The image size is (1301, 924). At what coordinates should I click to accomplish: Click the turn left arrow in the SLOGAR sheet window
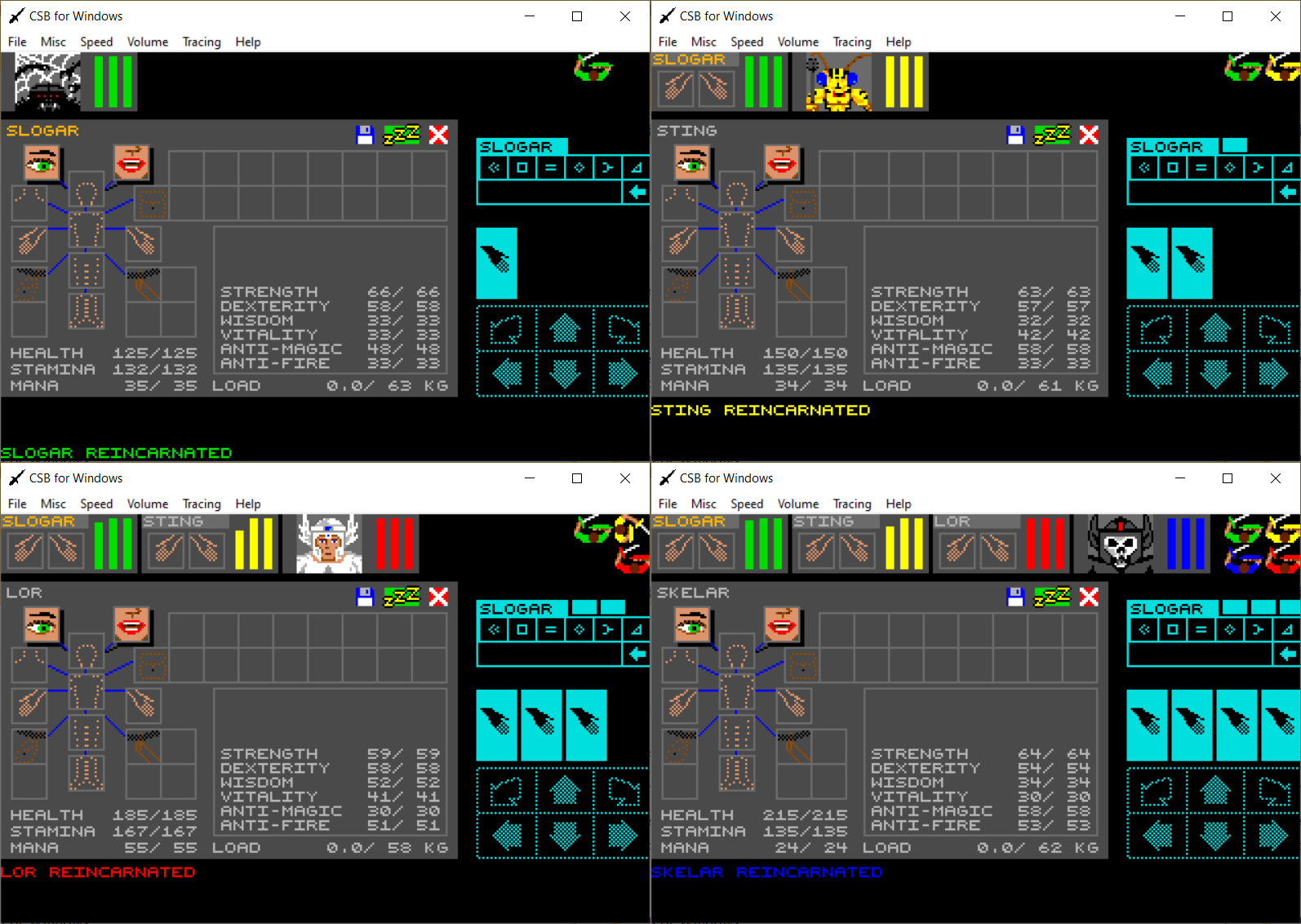507,329
